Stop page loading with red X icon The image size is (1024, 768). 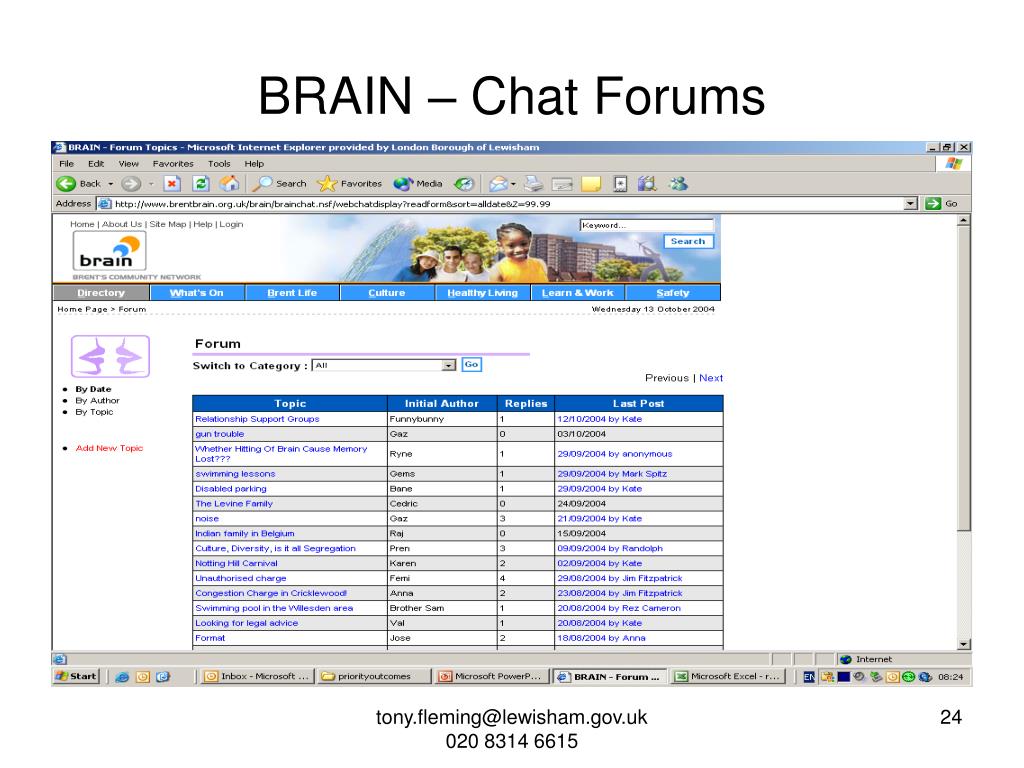click(172, 184)
